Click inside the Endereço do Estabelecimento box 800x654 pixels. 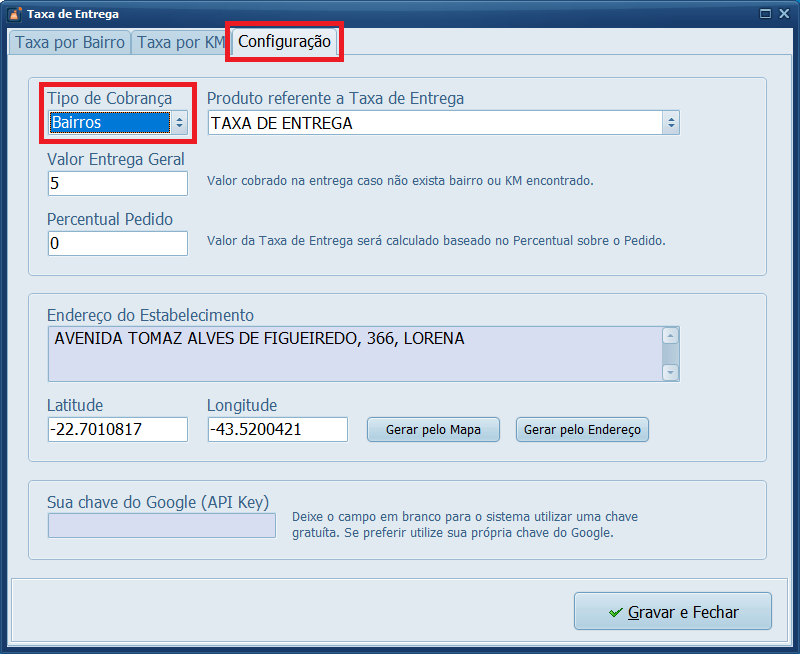click(x=354, y=353)
